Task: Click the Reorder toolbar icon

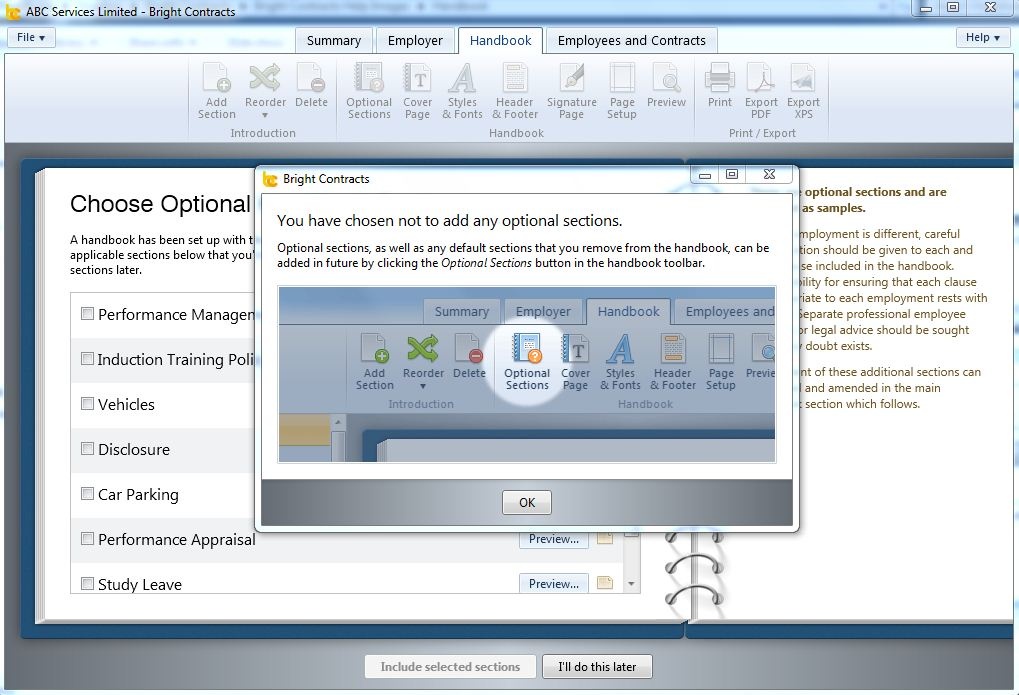Action: click(265, 90)
